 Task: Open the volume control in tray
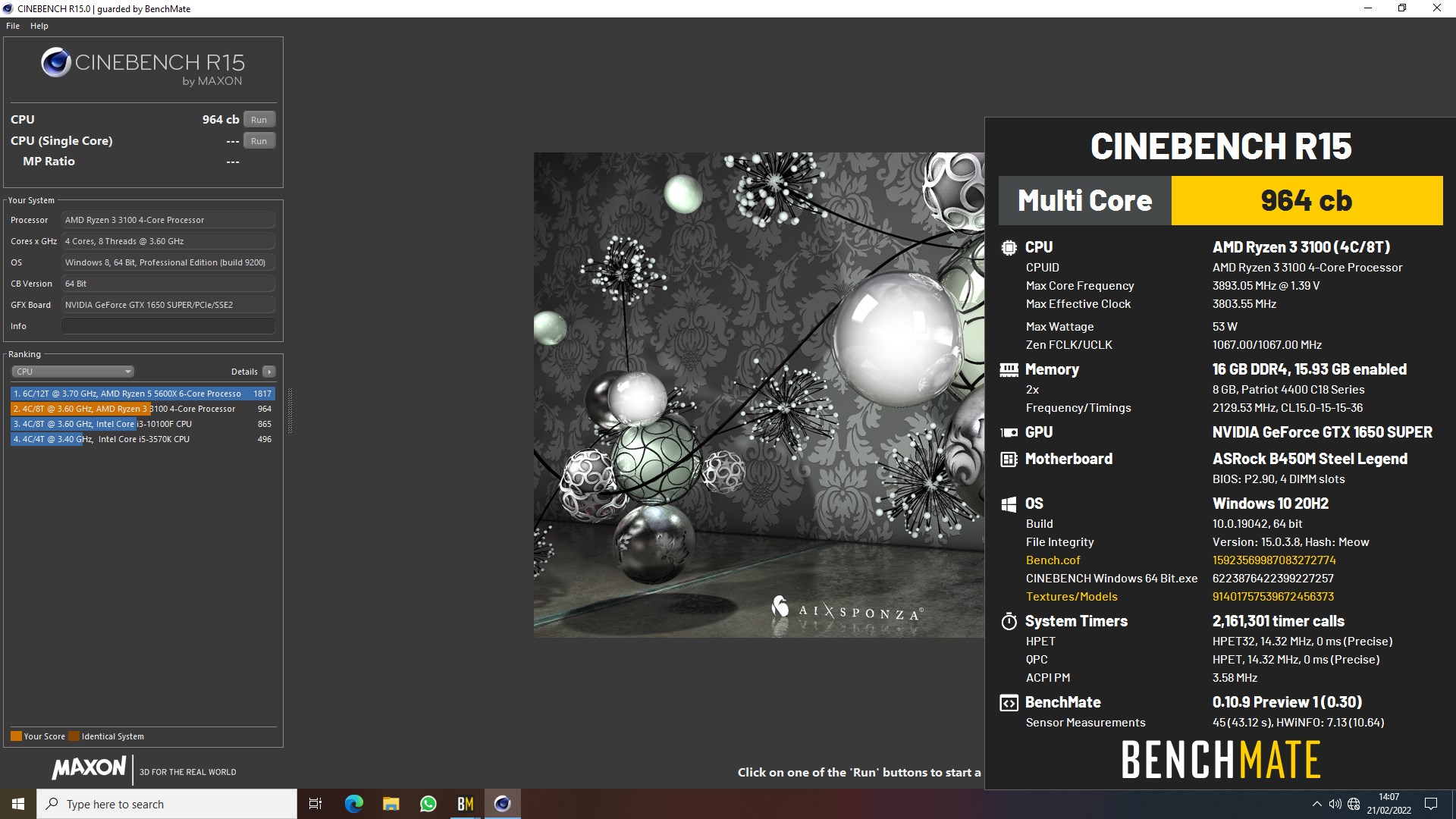point(1335,804)
